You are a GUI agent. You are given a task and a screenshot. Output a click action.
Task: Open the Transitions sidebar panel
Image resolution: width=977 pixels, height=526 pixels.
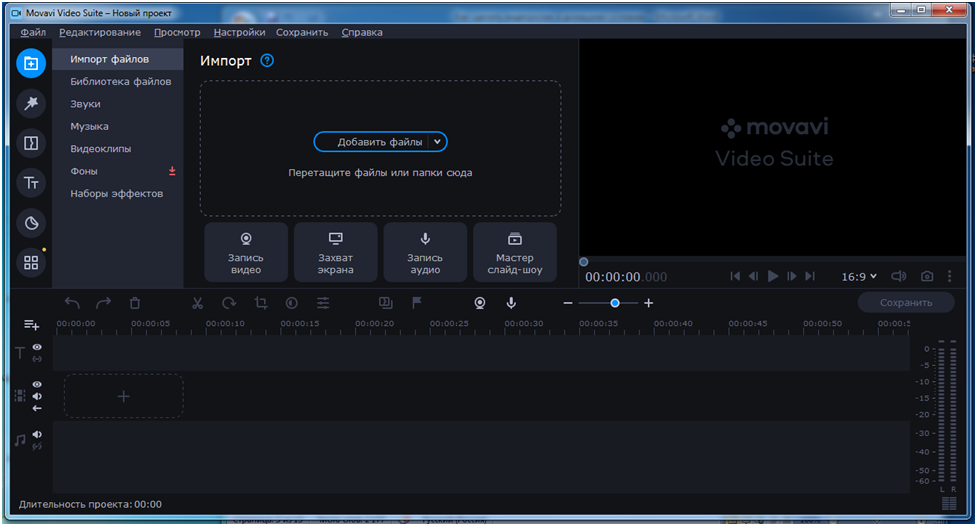pyautogui.click(x=31, y=143)
